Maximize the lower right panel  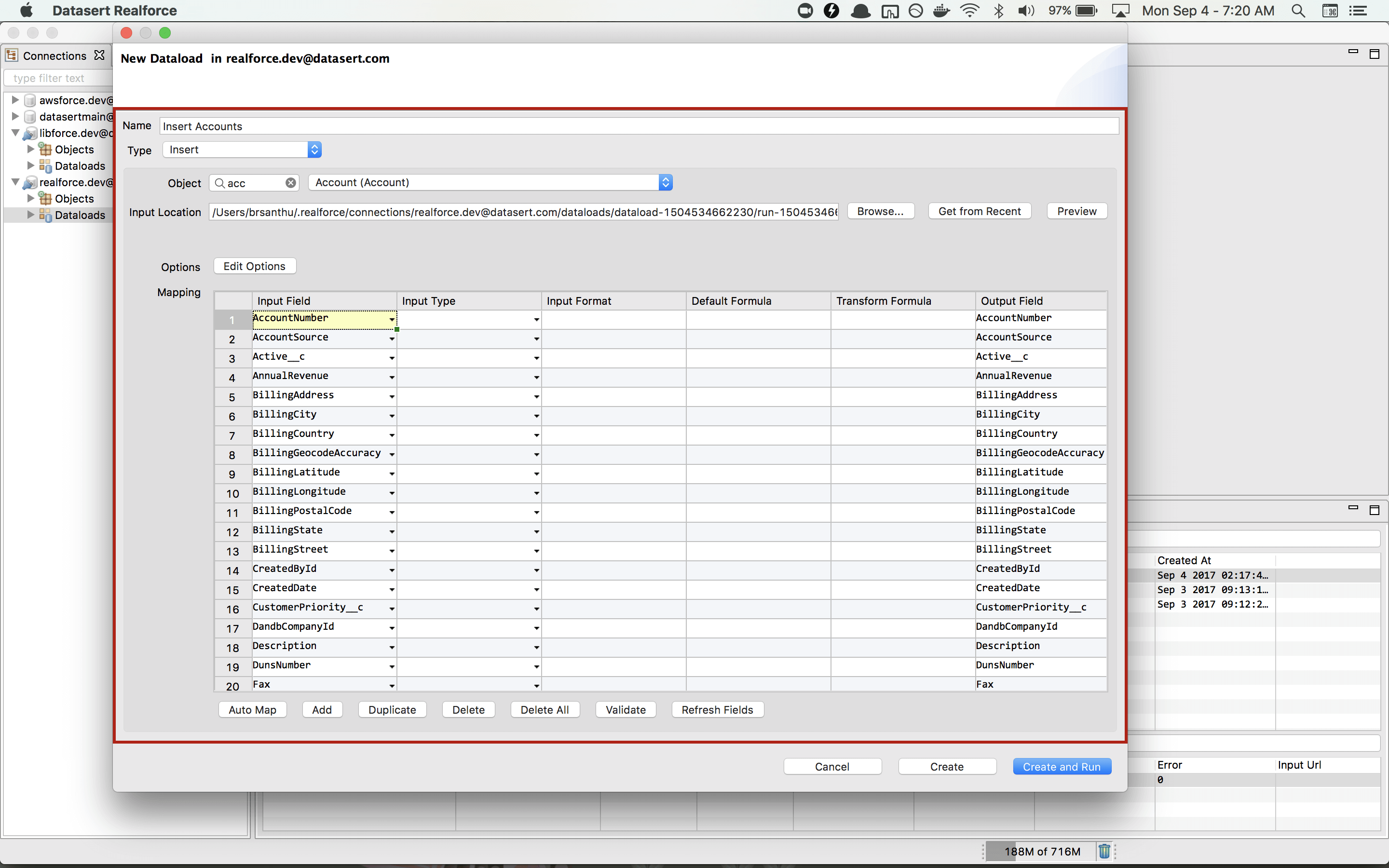[1375, 510]
